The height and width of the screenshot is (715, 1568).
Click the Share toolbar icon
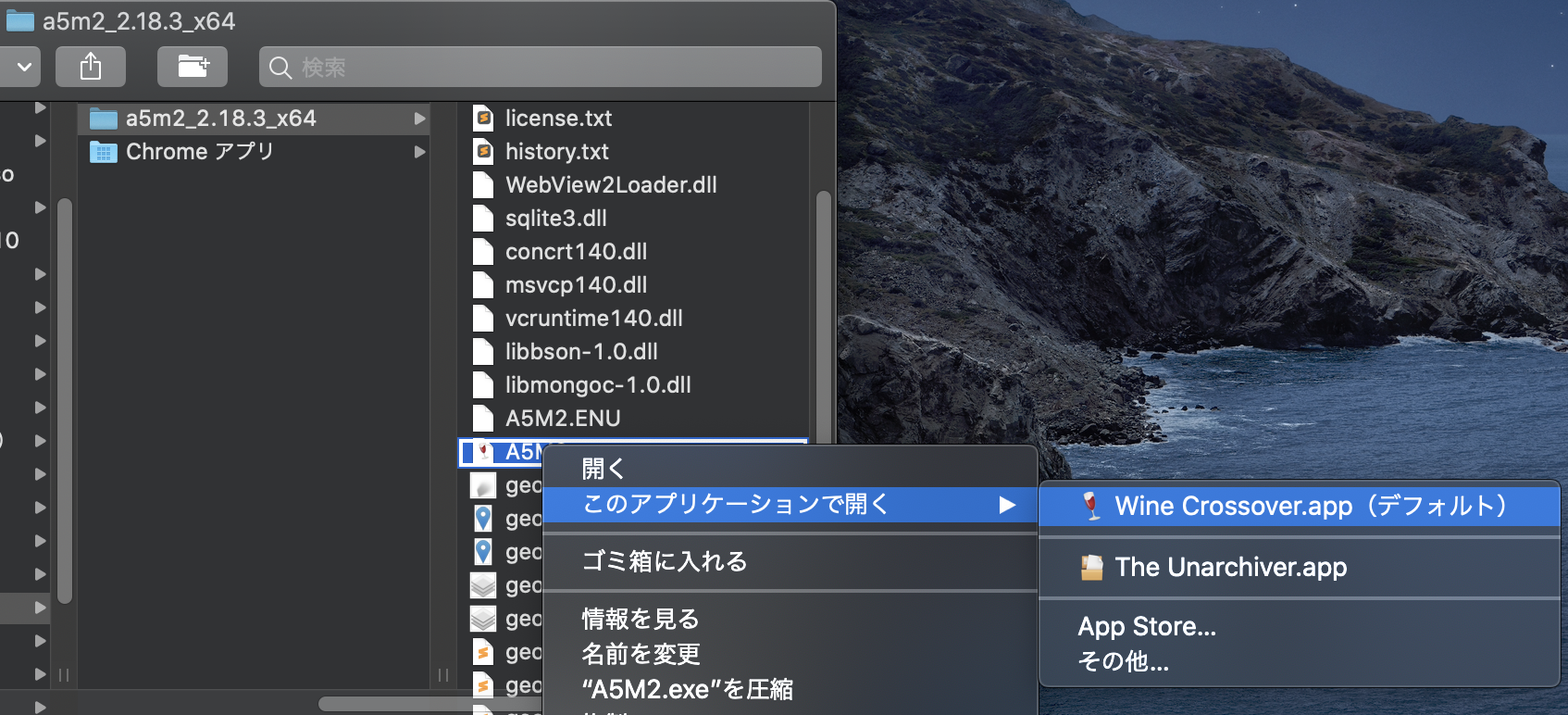click(91, 67)
